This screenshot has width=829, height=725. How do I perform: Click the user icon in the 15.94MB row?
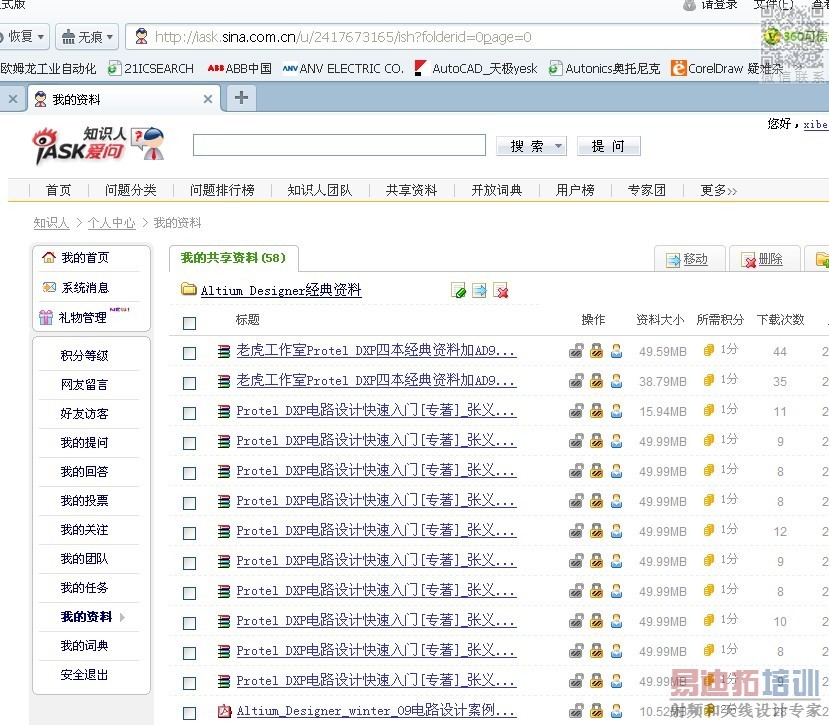point(616,411)
